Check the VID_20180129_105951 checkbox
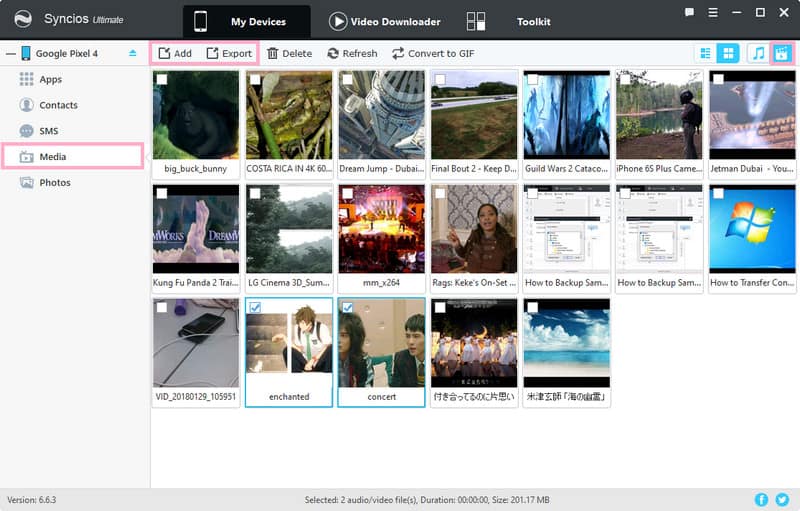The height and width of the screenshot is (511, 800). pos(162,307)
